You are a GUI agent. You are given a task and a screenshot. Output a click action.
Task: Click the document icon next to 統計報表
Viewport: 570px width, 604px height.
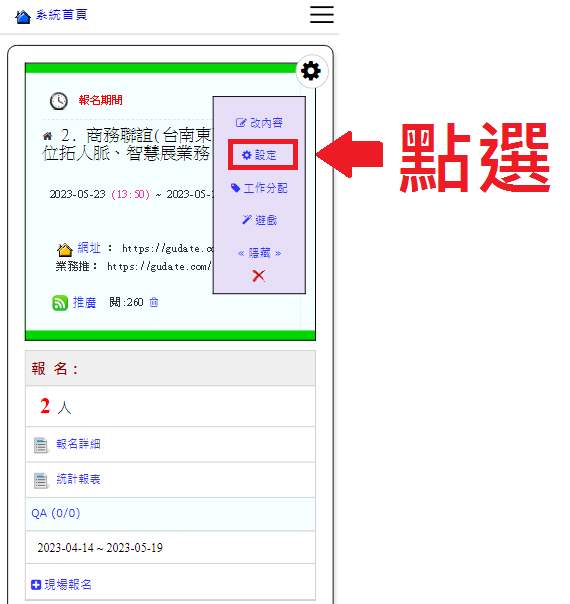pyautogui.click(x=40, y=480)
